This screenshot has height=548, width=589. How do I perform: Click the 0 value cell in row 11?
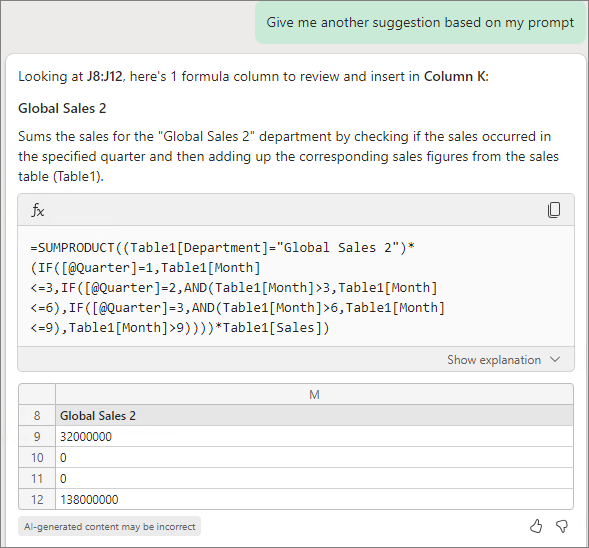(x=314, y=479)
